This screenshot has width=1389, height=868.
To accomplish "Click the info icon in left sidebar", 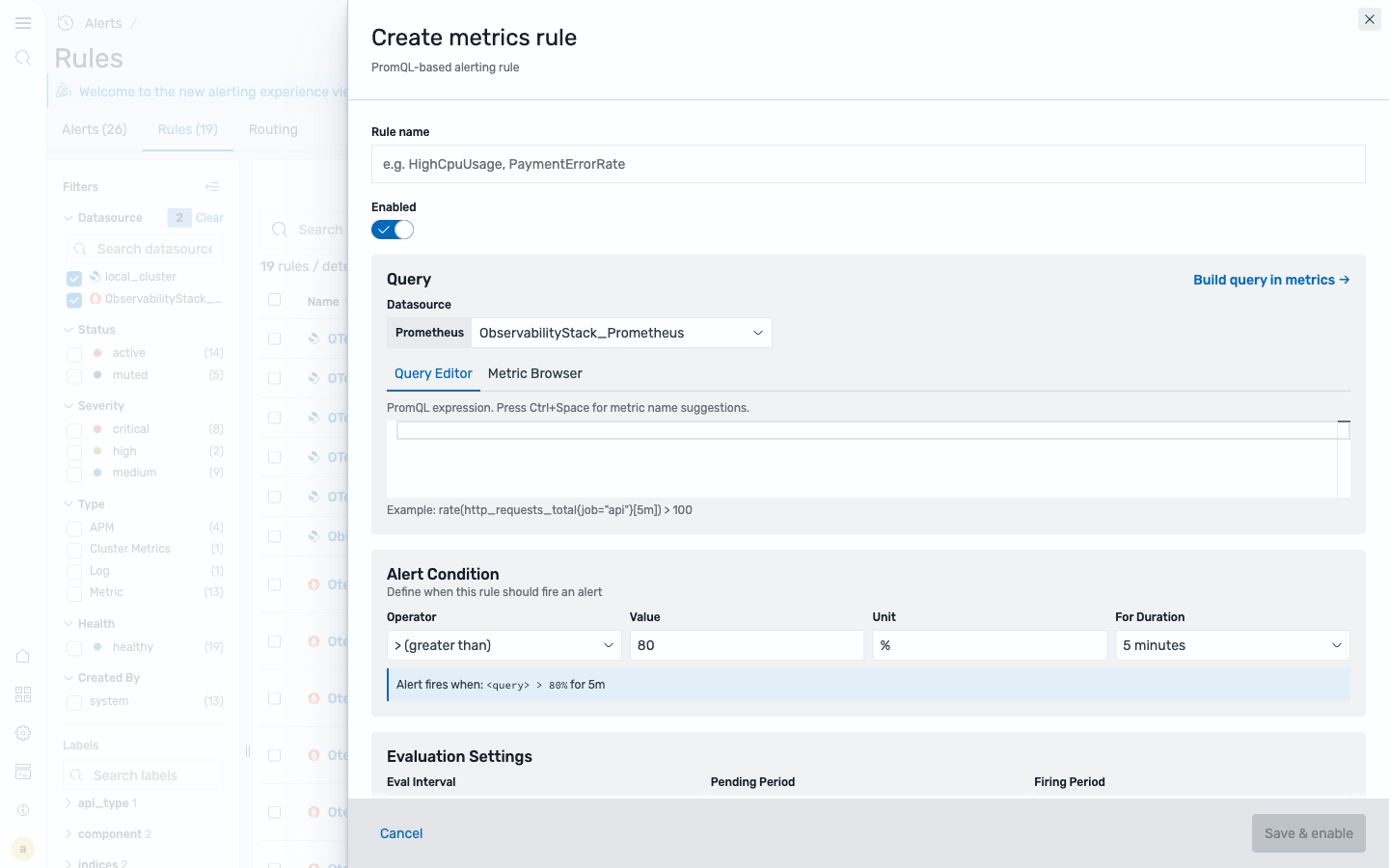I will pyautogui.click(x=23, y=810).
